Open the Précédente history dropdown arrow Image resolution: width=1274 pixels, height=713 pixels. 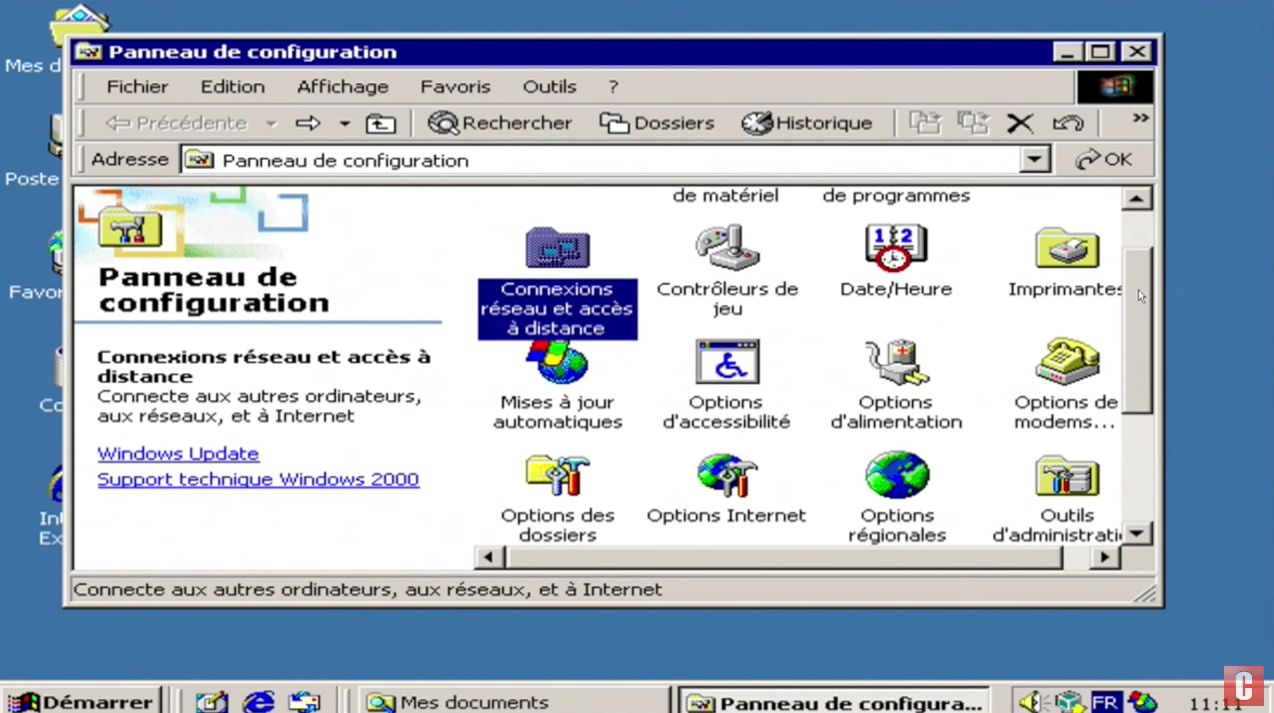pos(270,124)
